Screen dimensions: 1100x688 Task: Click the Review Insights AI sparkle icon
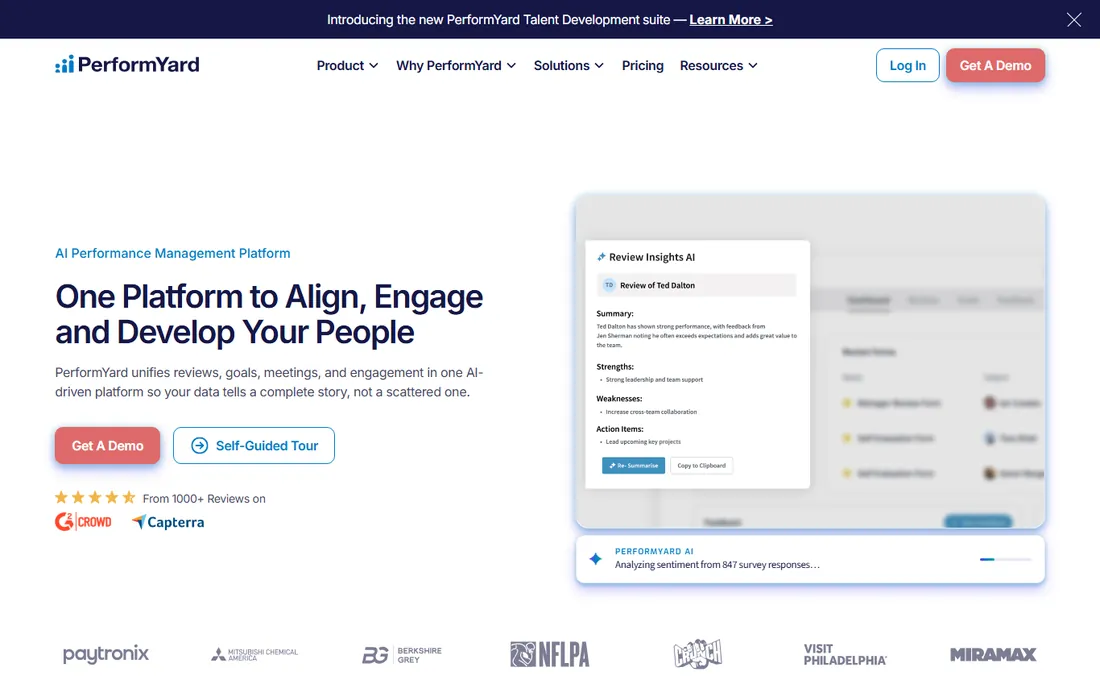(x=601, y=257)
